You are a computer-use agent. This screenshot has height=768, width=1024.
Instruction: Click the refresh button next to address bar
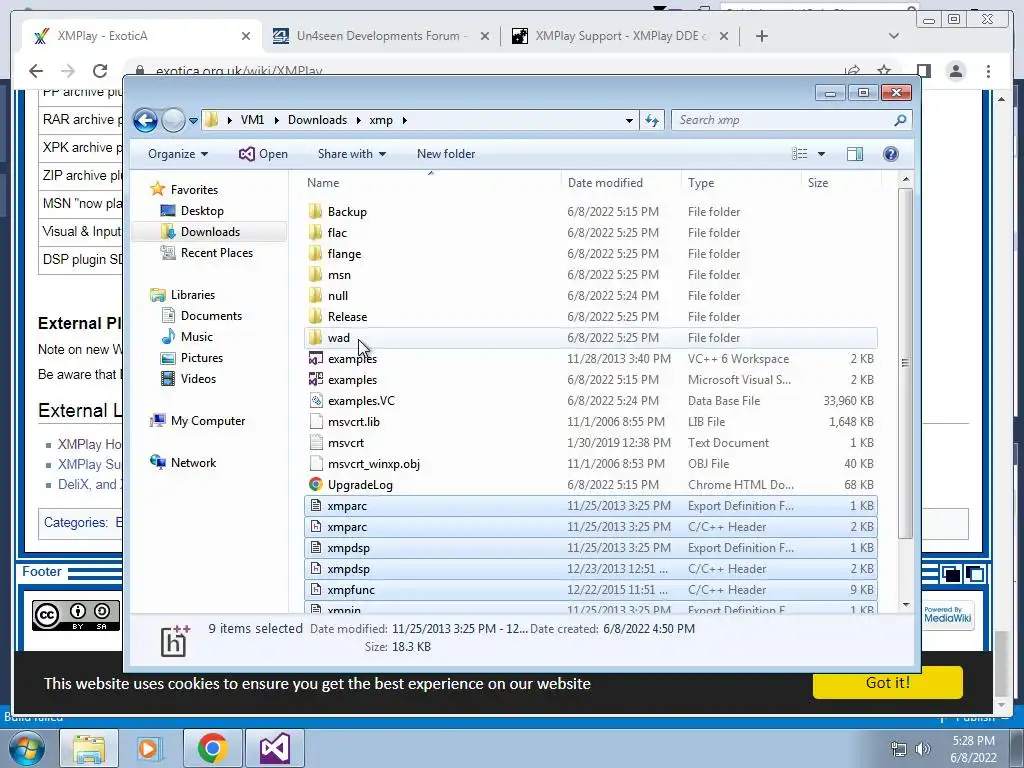coord(652,120)
